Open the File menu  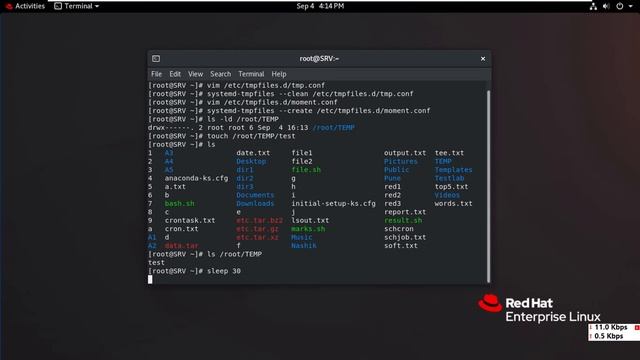tap(156, 74)
